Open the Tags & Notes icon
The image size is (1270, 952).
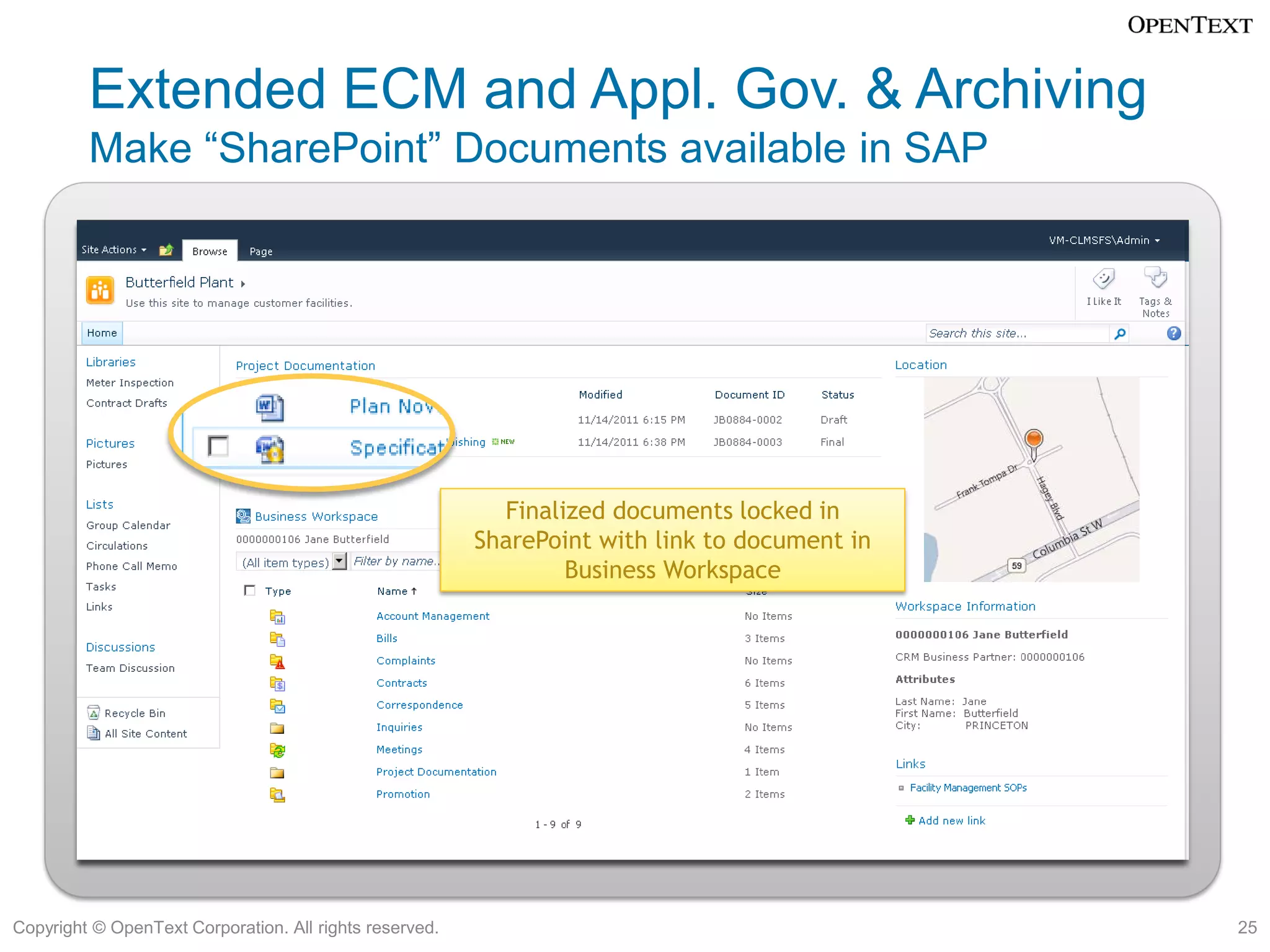point(1155,277)
